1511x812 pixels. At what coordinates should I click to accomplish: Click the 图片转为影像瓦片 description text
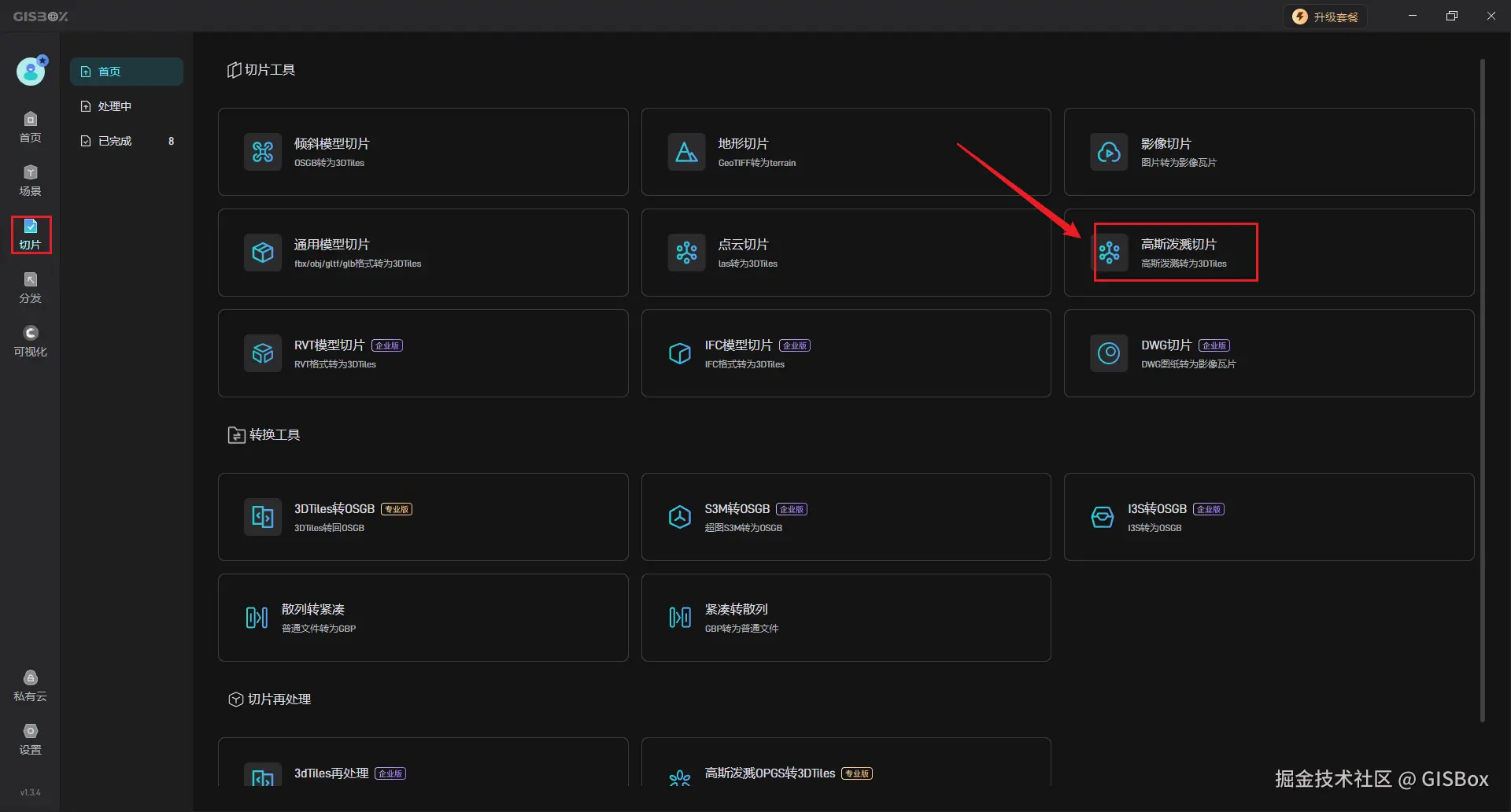coord(1179,163)
